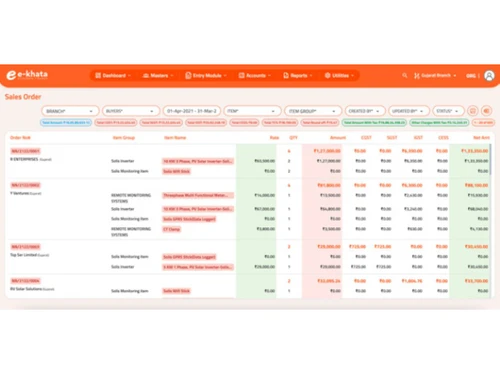Screen dimensions: 500x375
Task: Open Solis GPRS Stick item in Y Ventures order
Action: 189,219
